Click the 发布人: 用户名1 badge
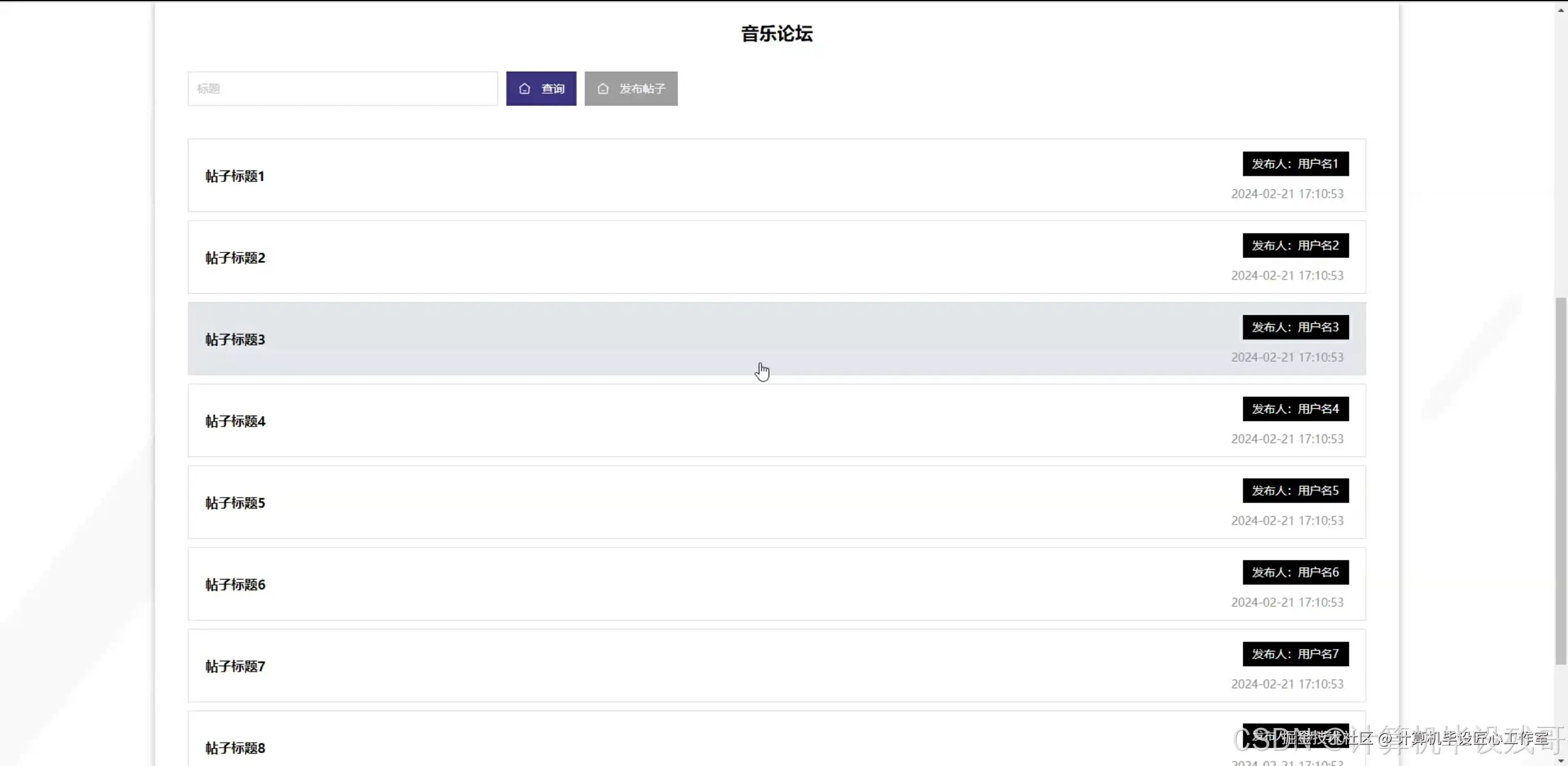 [x=1295, y=164]
